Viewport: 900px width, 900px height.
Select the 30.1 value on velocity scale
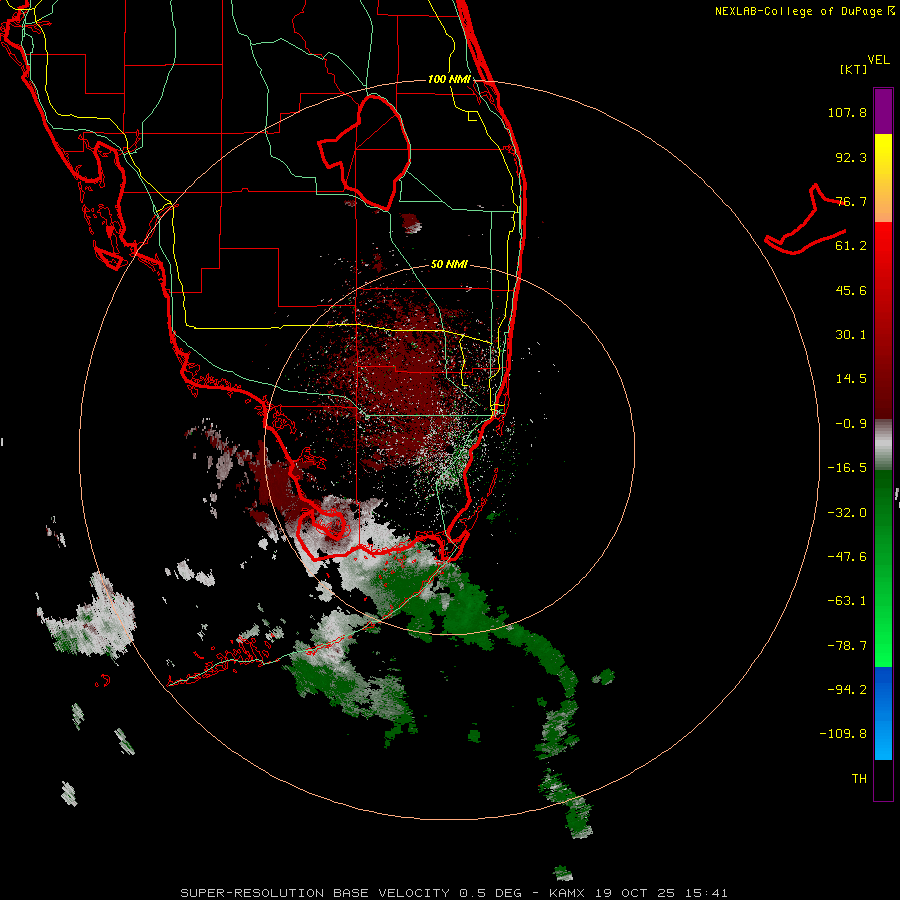851,335
